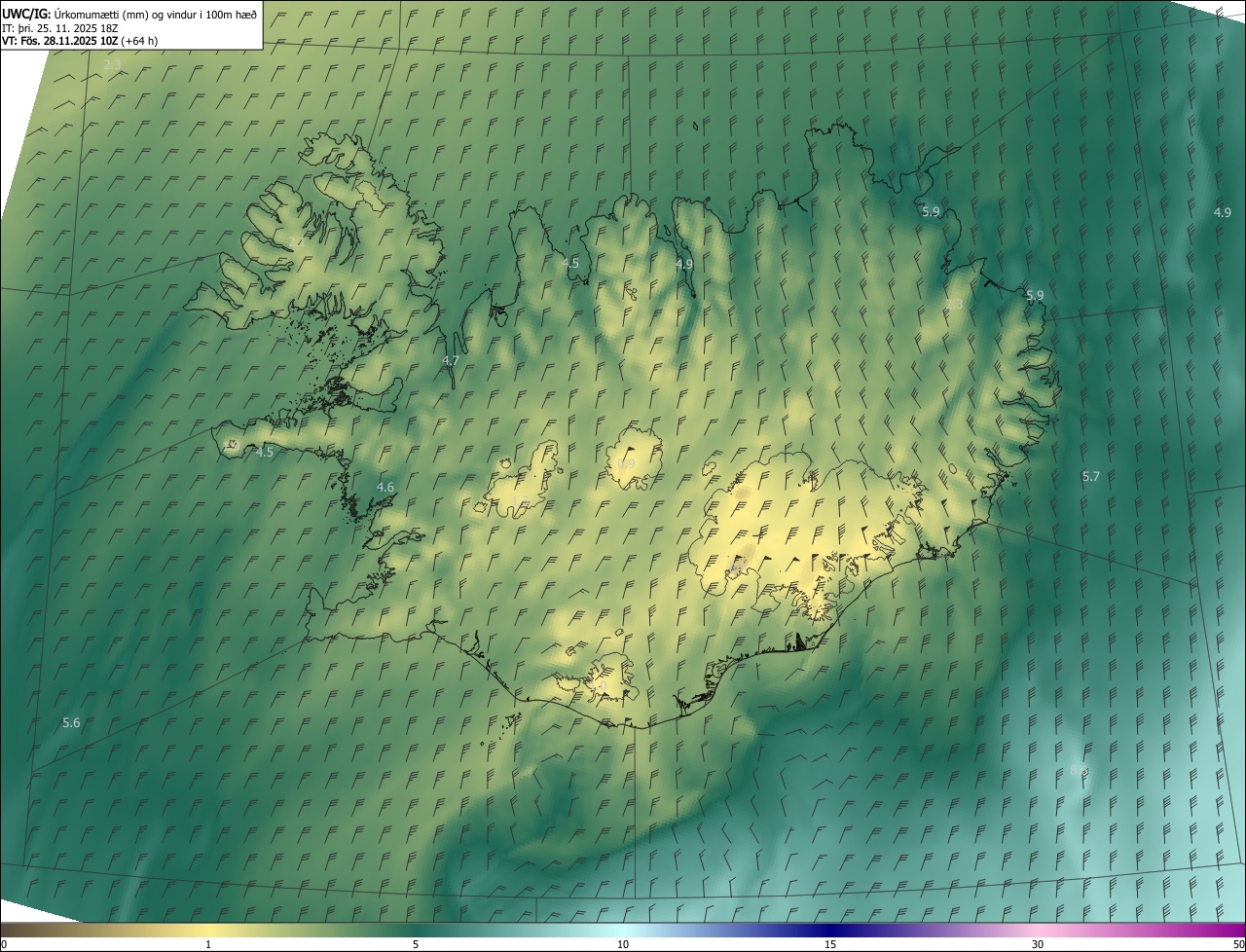Click the colorbar tick label '50'

1238,944
